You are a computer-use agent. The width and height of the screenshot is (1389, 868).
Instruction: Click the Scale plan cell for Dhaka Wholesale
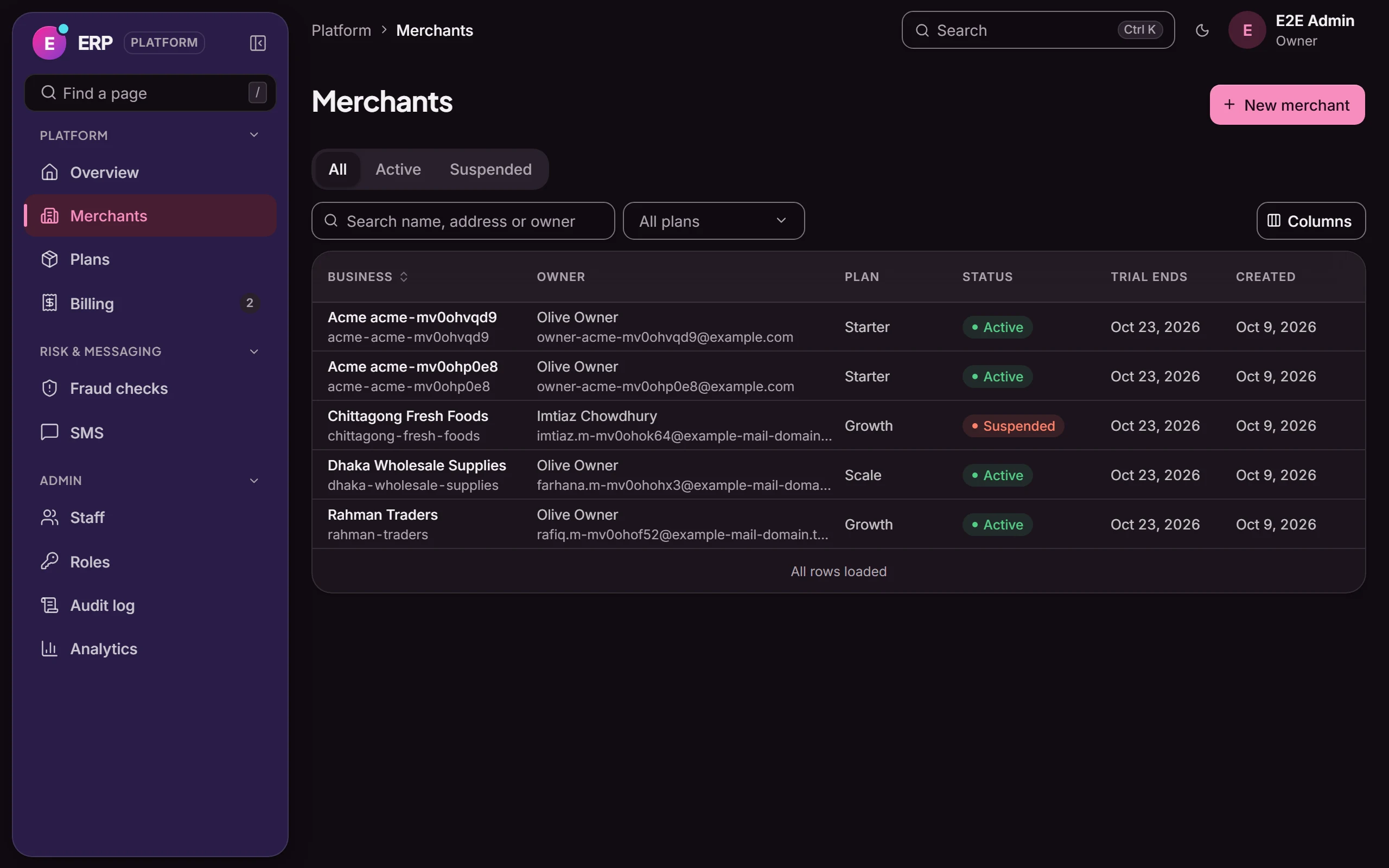pyautogui.click(x=863, y=475)
